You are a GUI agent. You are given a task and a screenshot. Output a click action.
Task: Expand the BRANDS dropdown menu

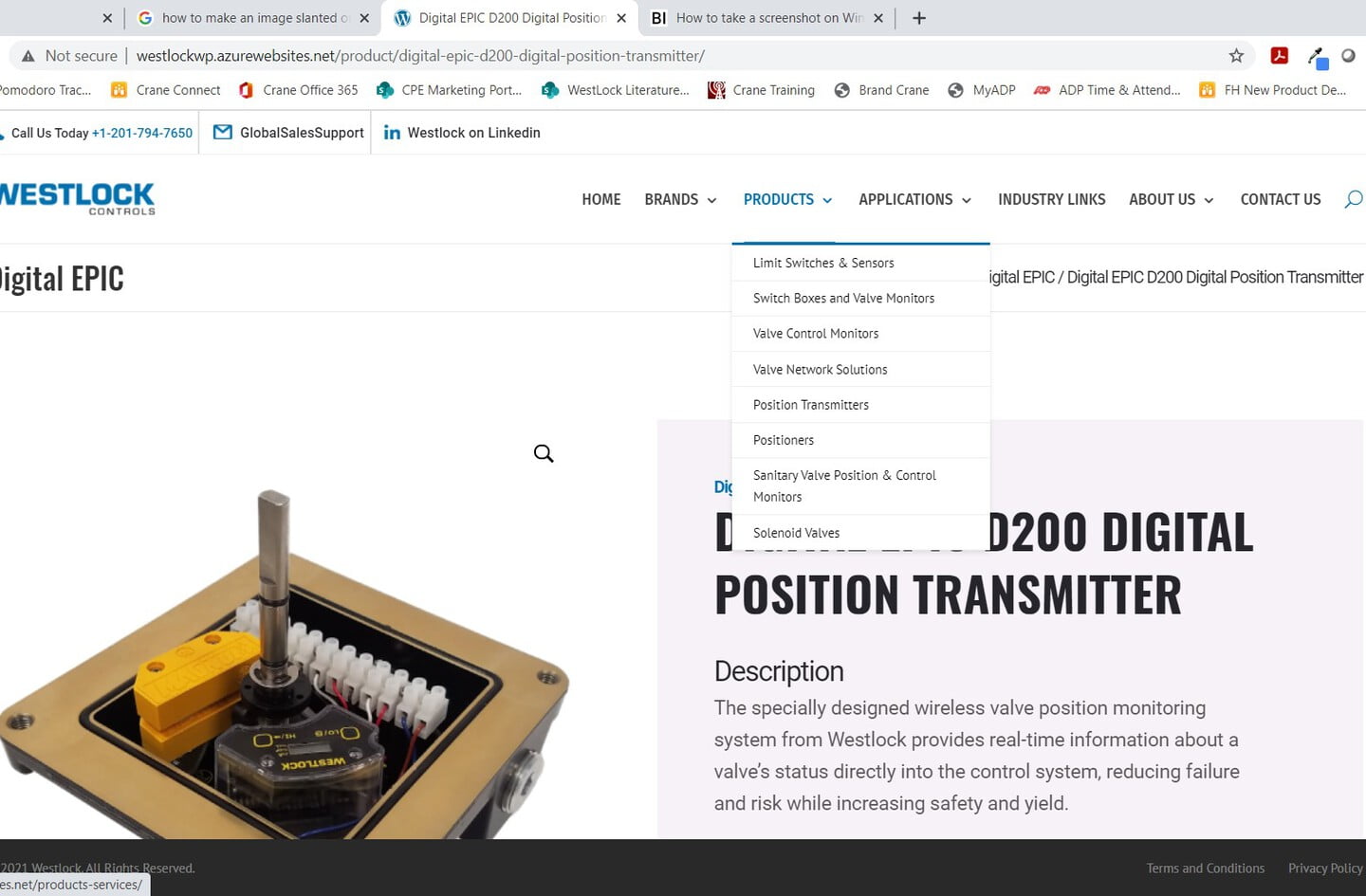pyautogui.click(x=680, y=199)
